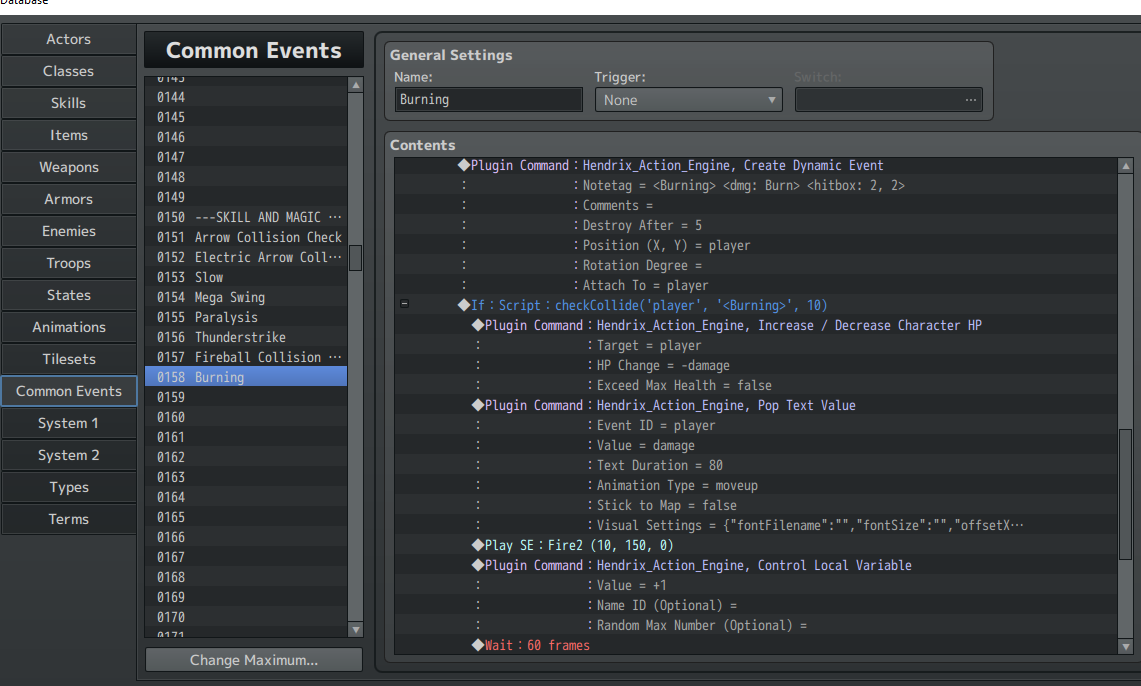Open the System 1 tab

tap(68, 423)
